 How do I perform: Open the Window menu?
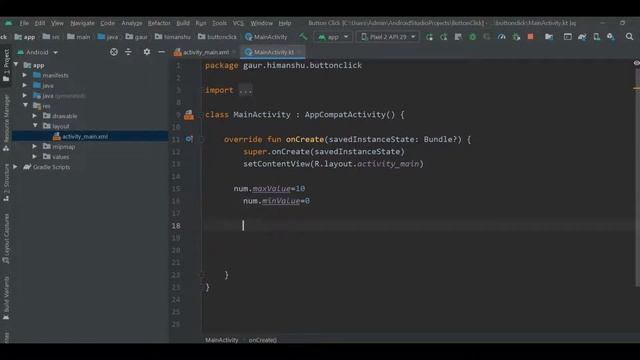tap(261, 23)
